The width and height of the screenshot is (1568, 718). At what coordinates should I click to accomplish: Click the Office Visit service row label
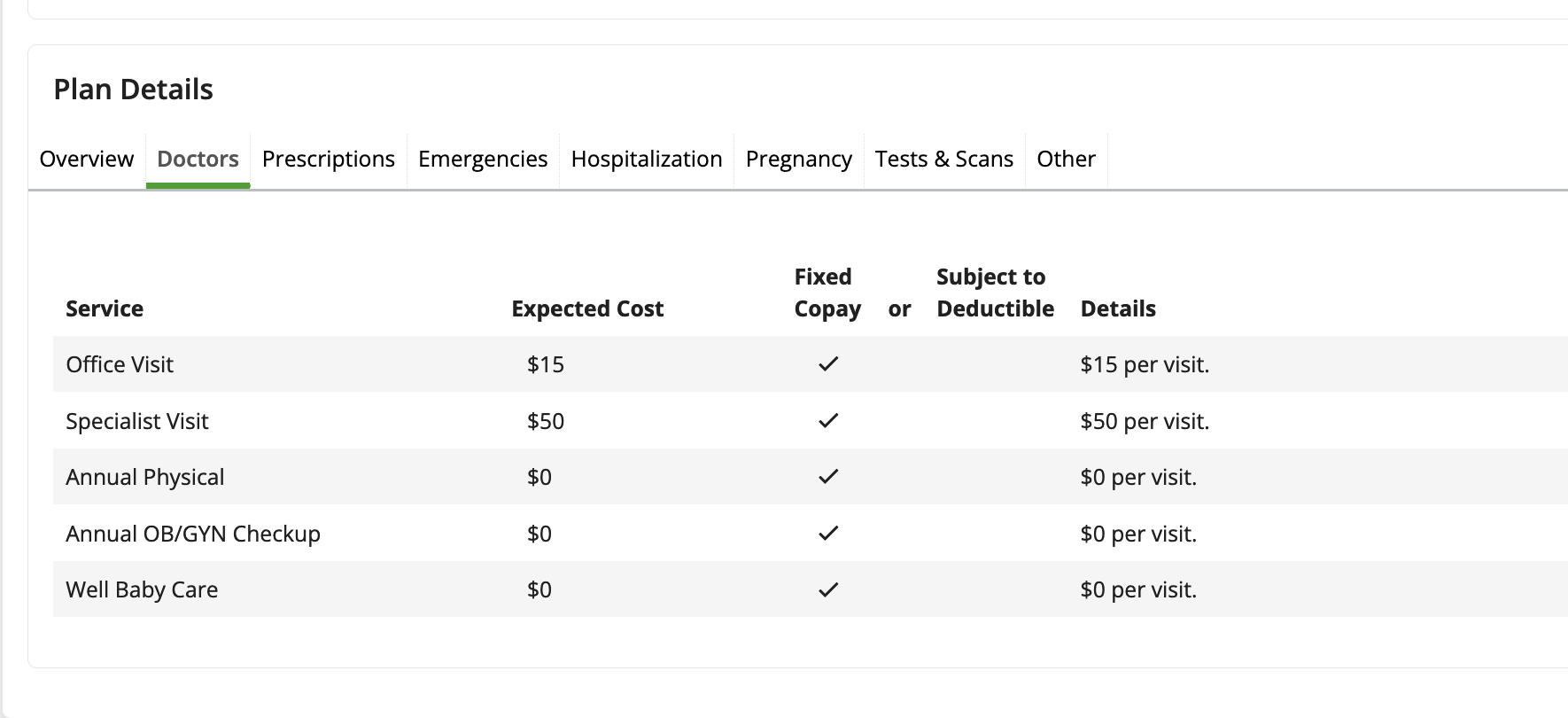pos(120,364)
